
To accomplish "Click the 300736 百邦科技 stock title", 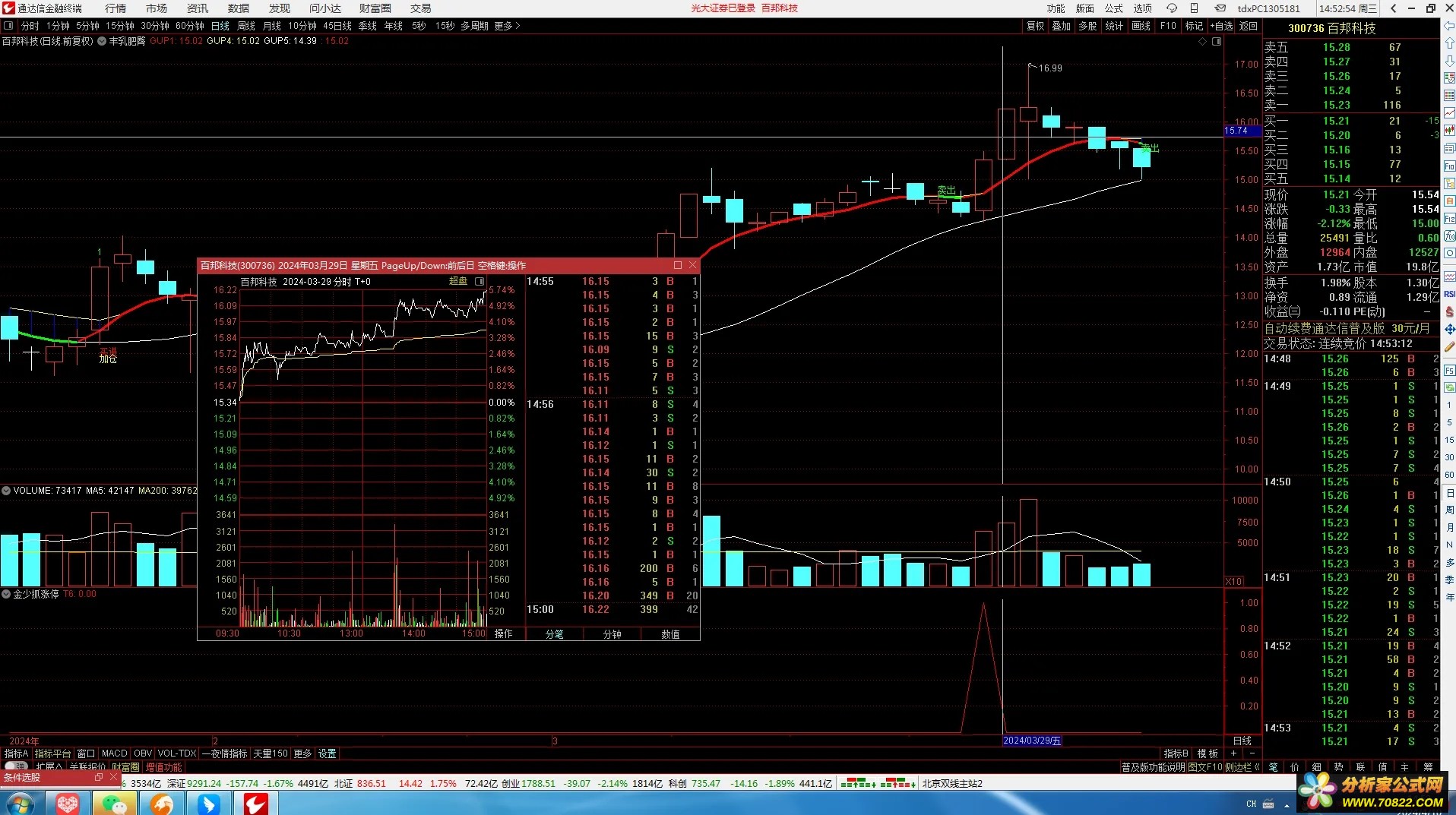I will click(1331, 28).
